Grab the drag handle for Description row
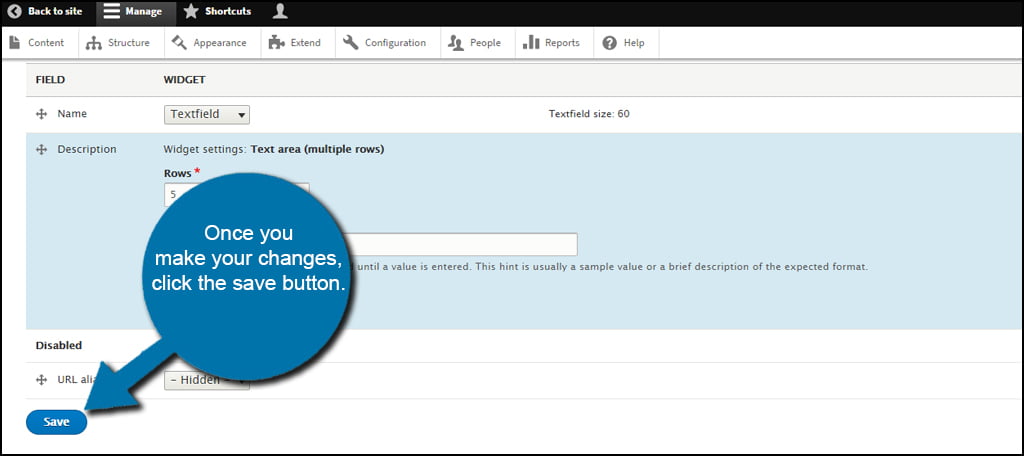Image resolution: width=1024 pixels, height=456 pixels. coord(41,150)
